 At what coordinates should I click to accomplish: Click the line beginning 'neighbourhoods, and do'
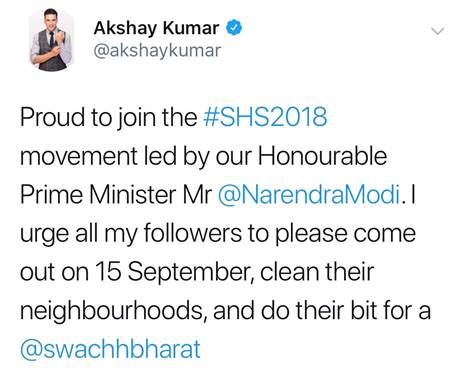225,311
